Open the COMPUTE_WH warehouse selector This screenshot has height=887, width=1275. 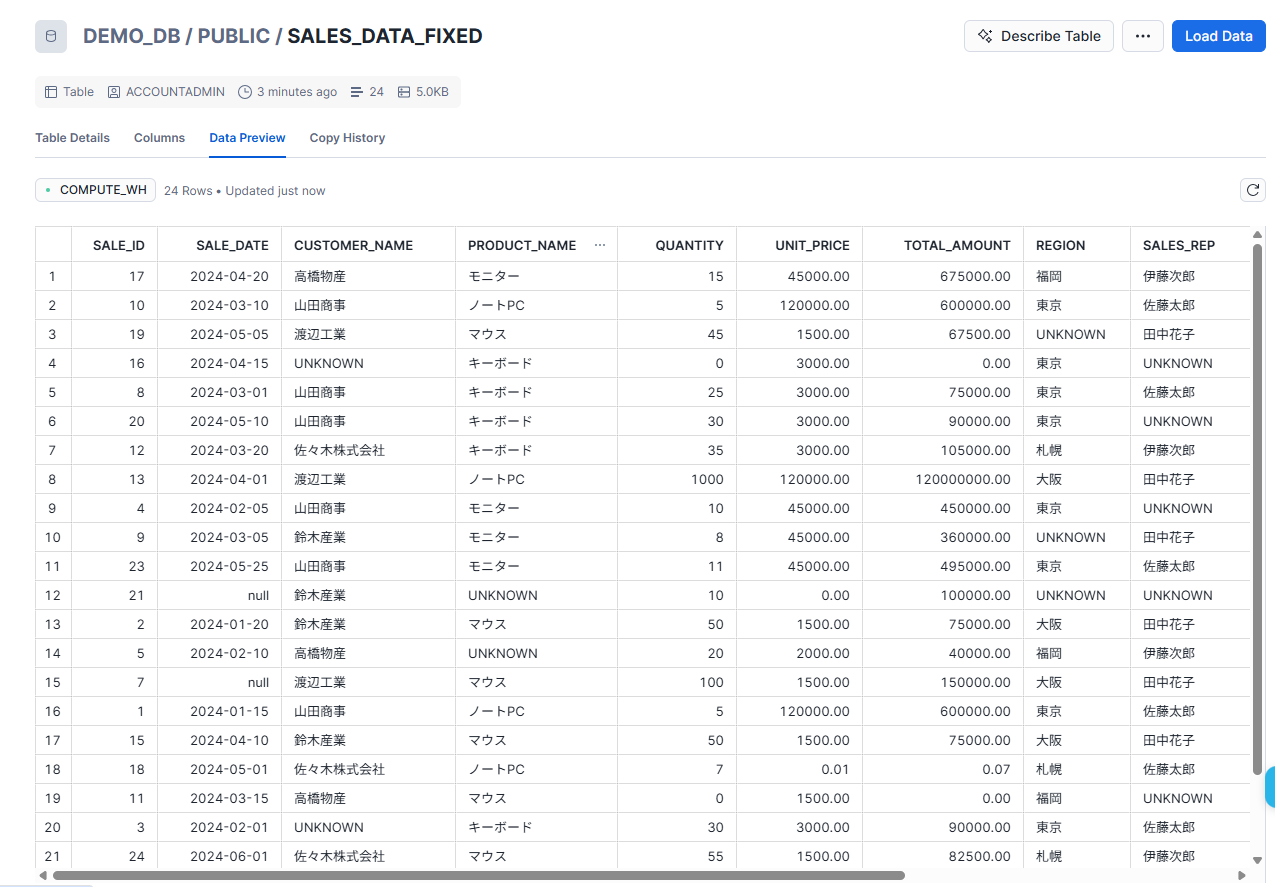(x=95, y=190)
